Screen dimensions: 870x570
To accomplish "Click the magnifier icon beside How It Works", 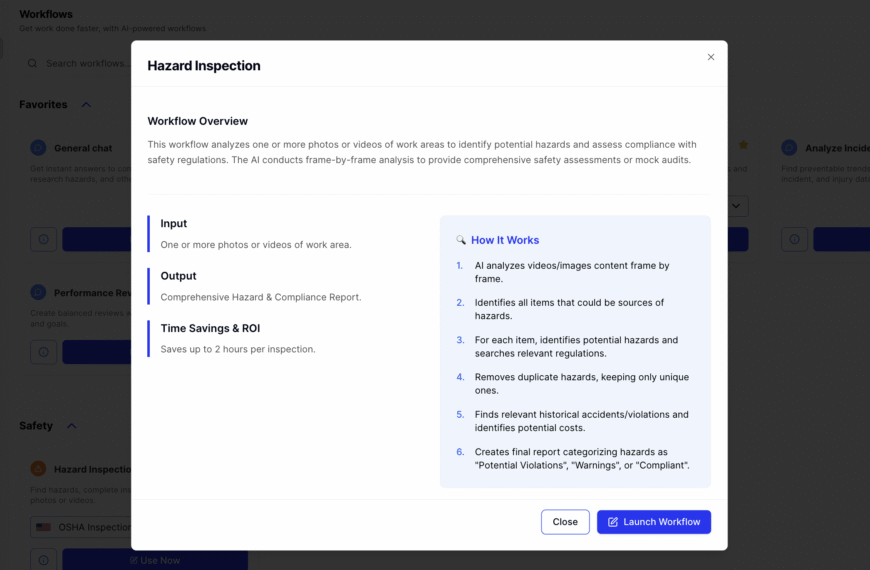I will point(461,240).
